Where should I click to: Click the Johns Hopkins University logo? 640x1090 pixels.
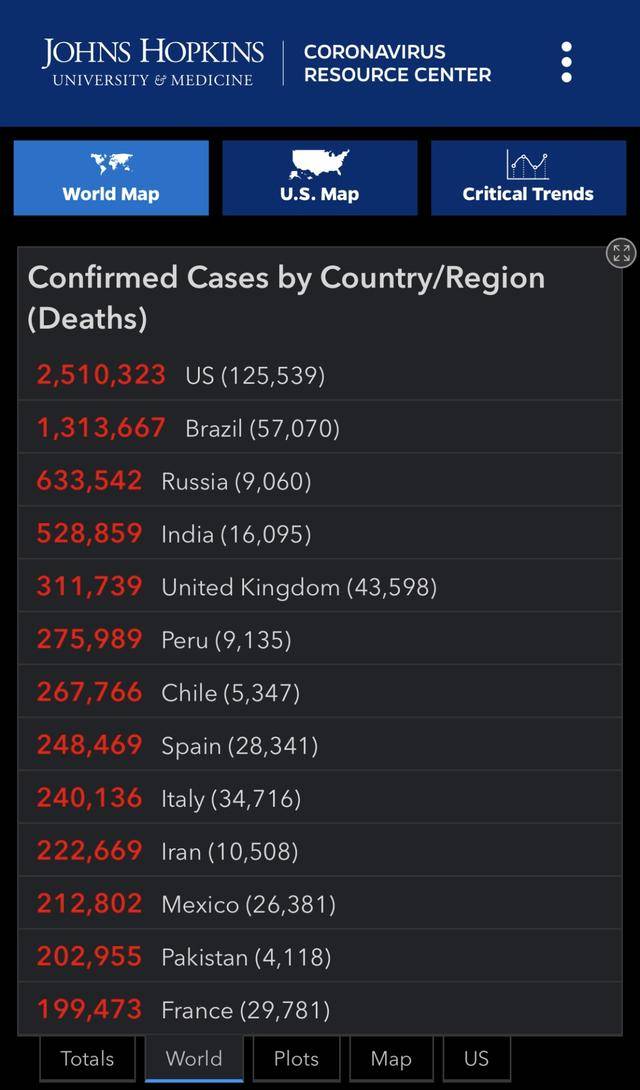[x=153, y=62]
